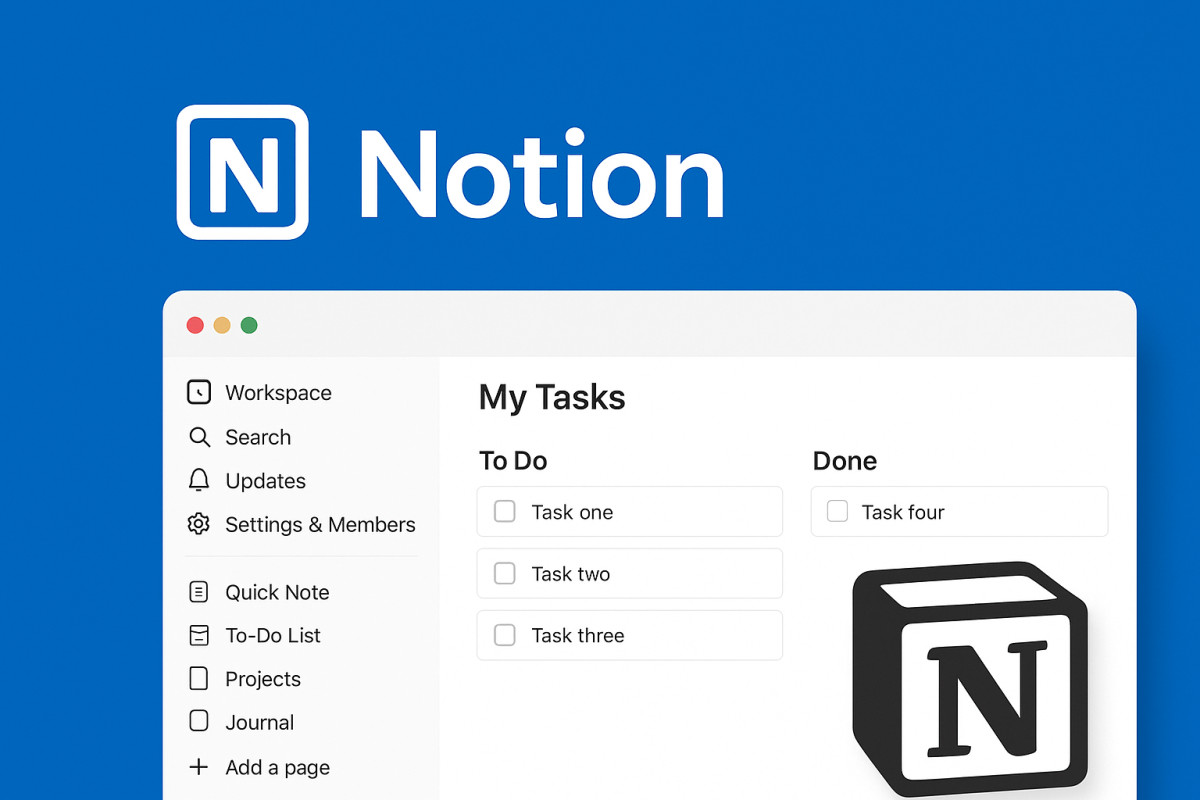This screenshot has height=800, width=1200.
Task: Check the Task one checkbox
Action: point(505,512)
